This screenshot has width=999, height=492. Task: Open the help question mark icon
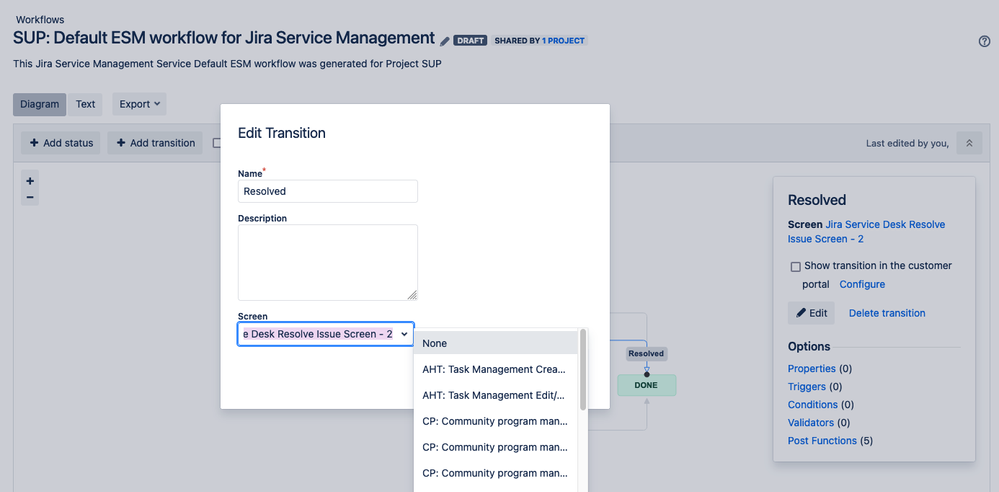pos(984,41)
